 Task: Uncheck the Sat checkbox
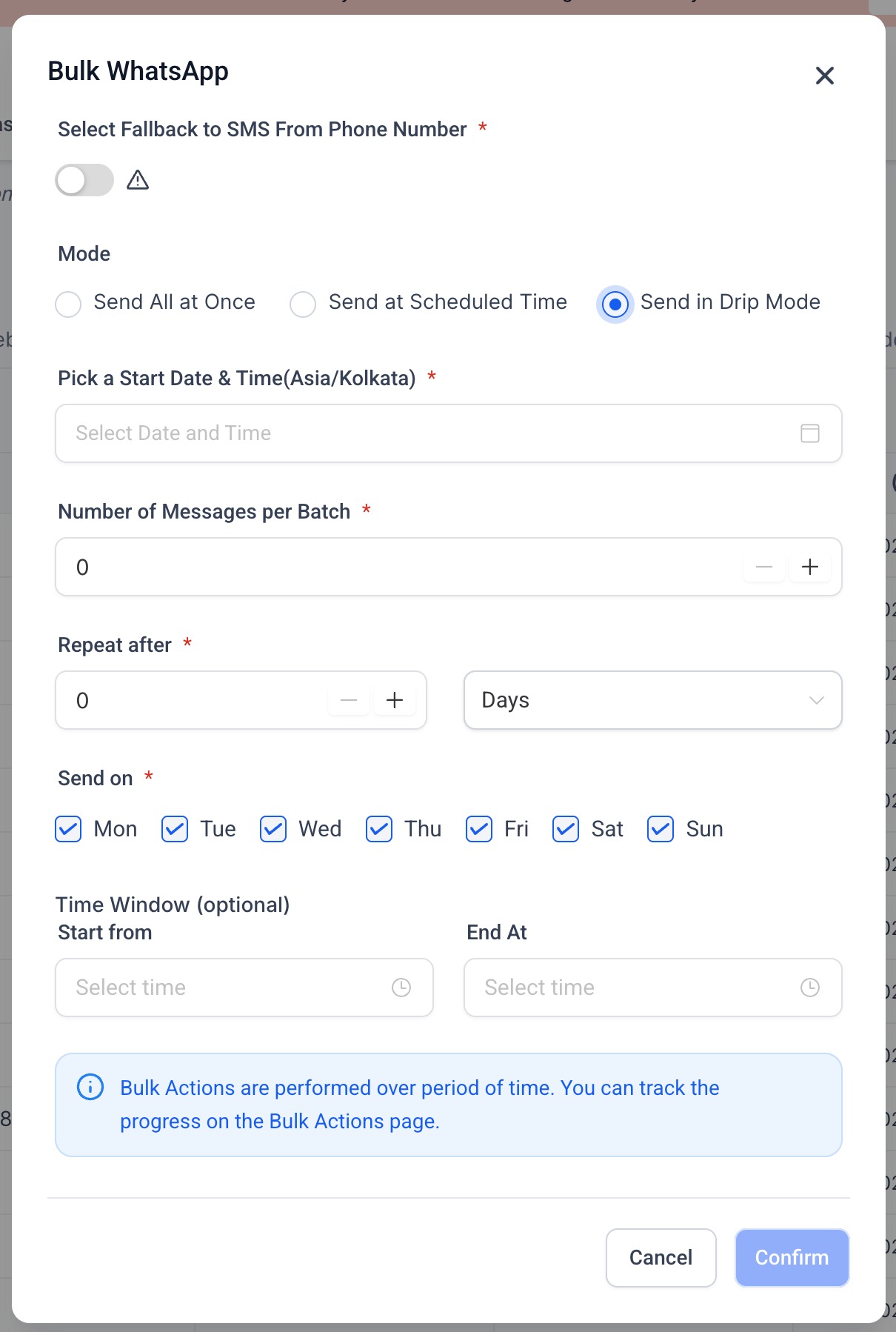566,829
